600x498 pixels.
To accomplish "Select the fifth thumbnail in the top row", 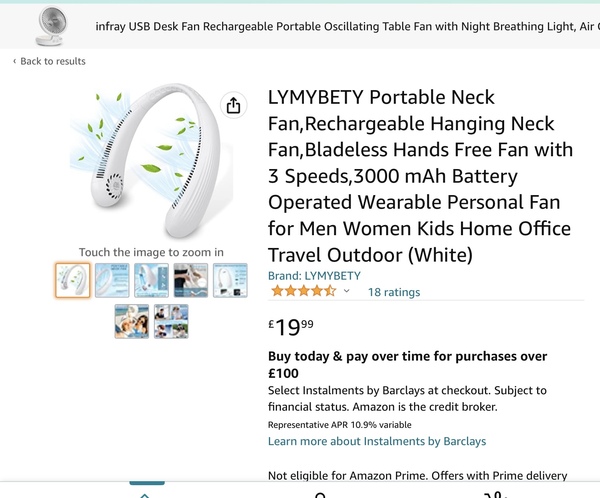I will pyautogui.click(x=229, y=280).
